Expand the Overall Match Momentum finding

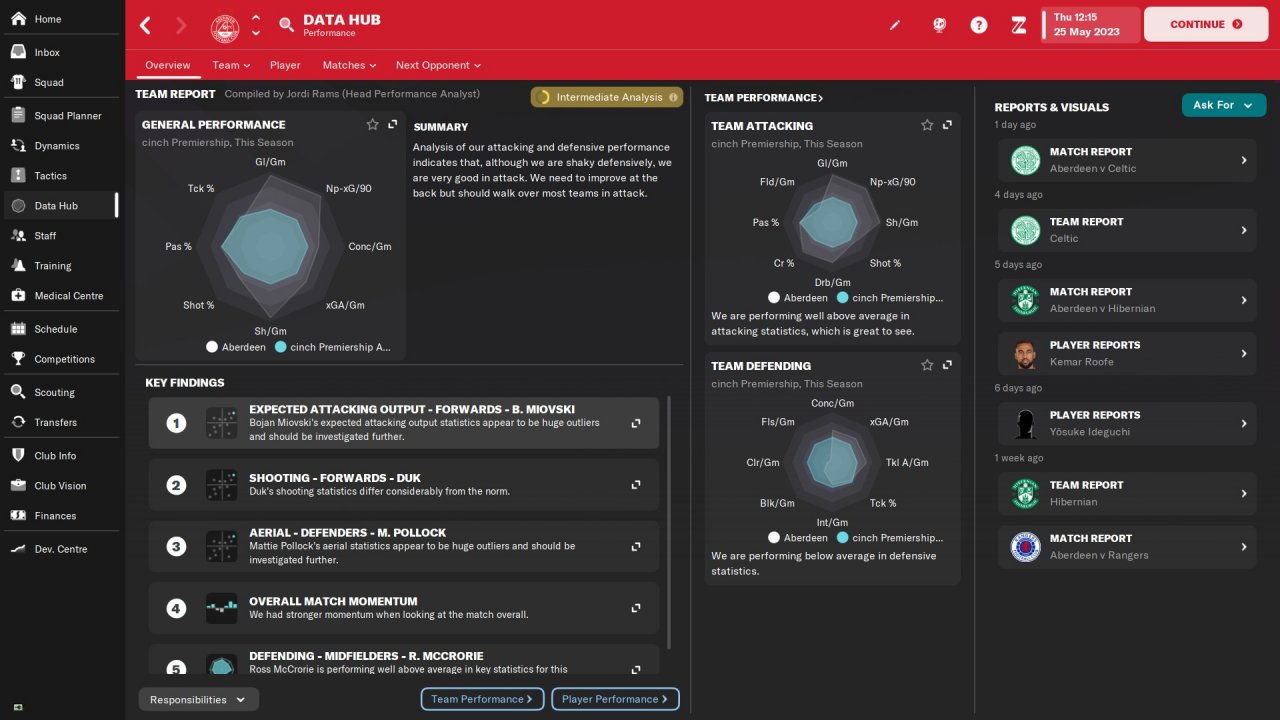coord(636,608)
